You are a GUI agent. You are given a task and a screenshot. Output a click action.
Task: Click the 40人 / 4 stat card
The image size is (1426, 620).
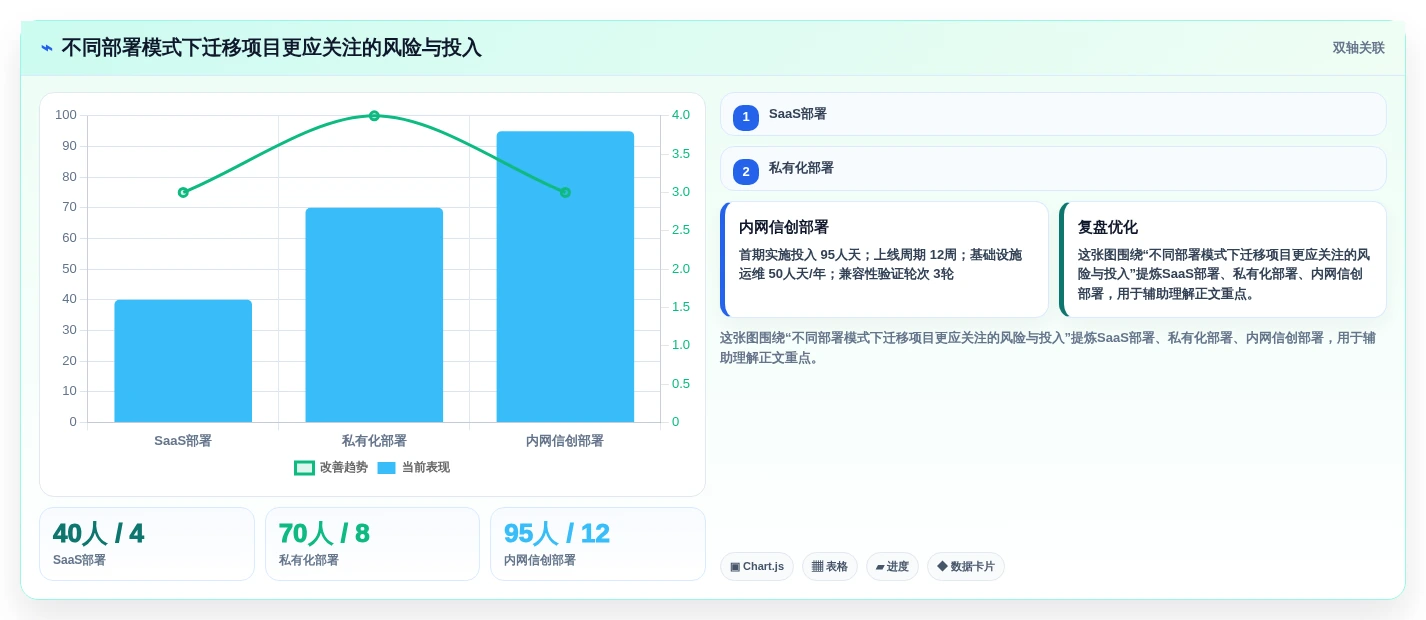(147, 544)
